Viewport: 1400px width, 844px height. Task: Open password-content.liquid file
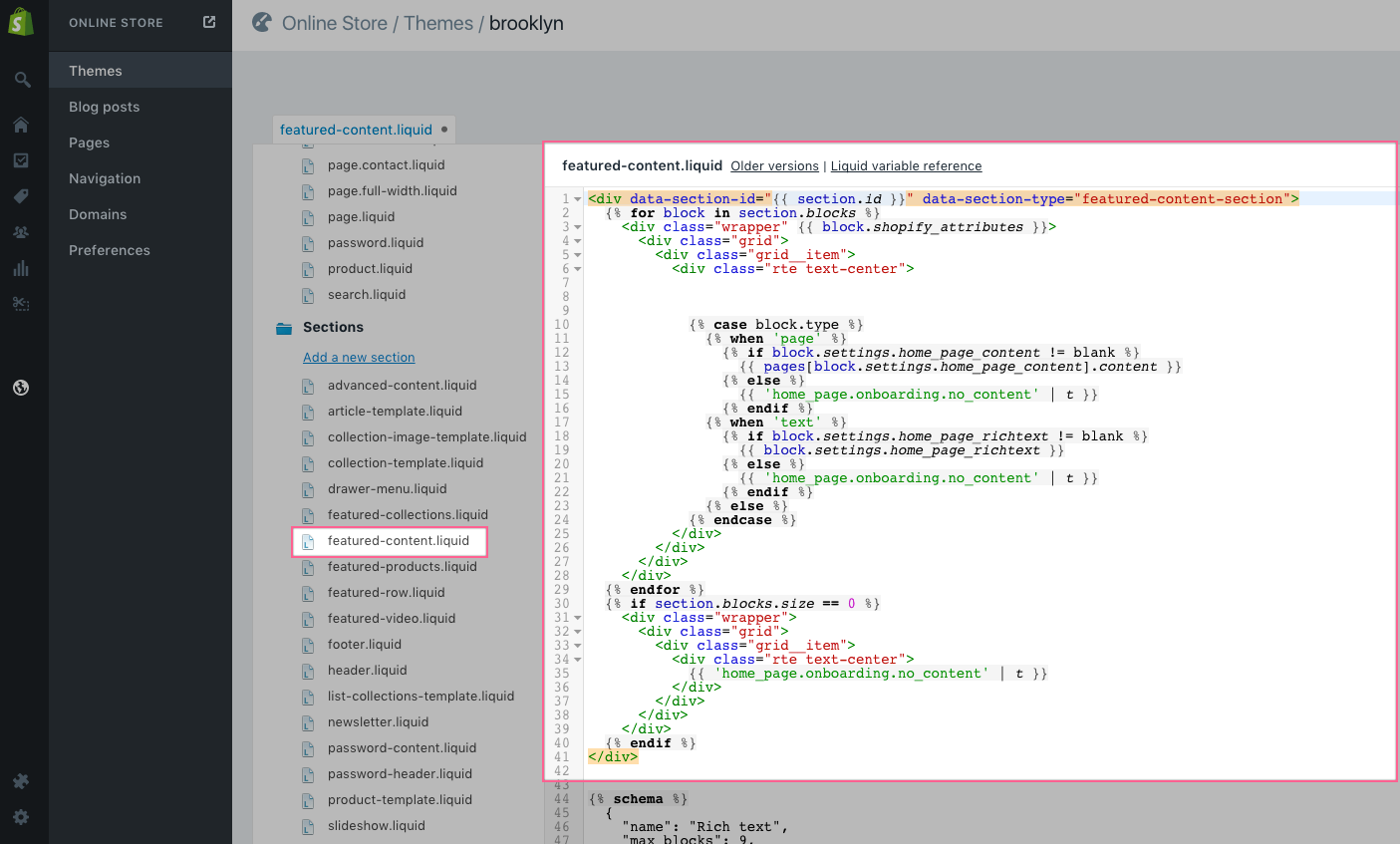click(402, 748)
